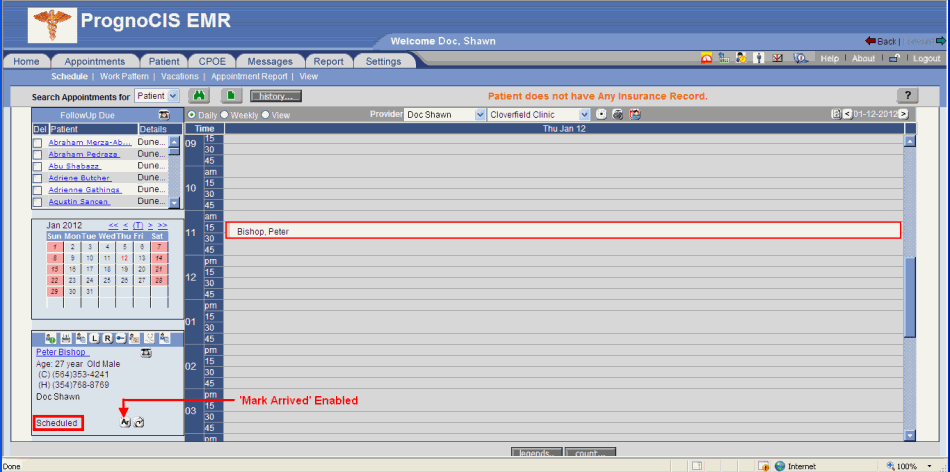Image resolution: width=950 pixels, height=472 pixels.
Task: Check the box for Adrienne Gathings
Action: (38, 190)
